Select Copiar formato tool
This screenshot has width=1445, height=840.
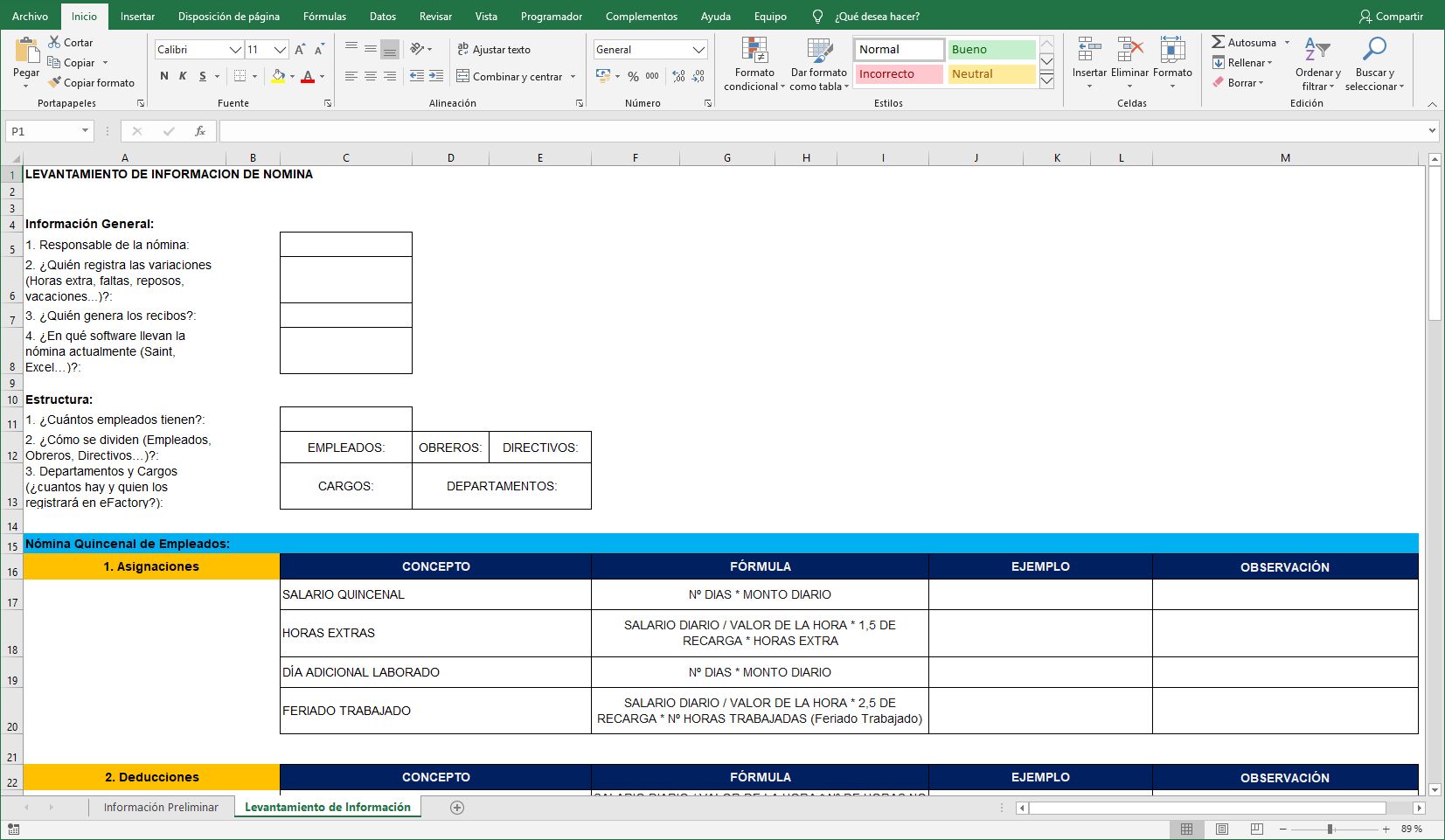tap(93, 82)
